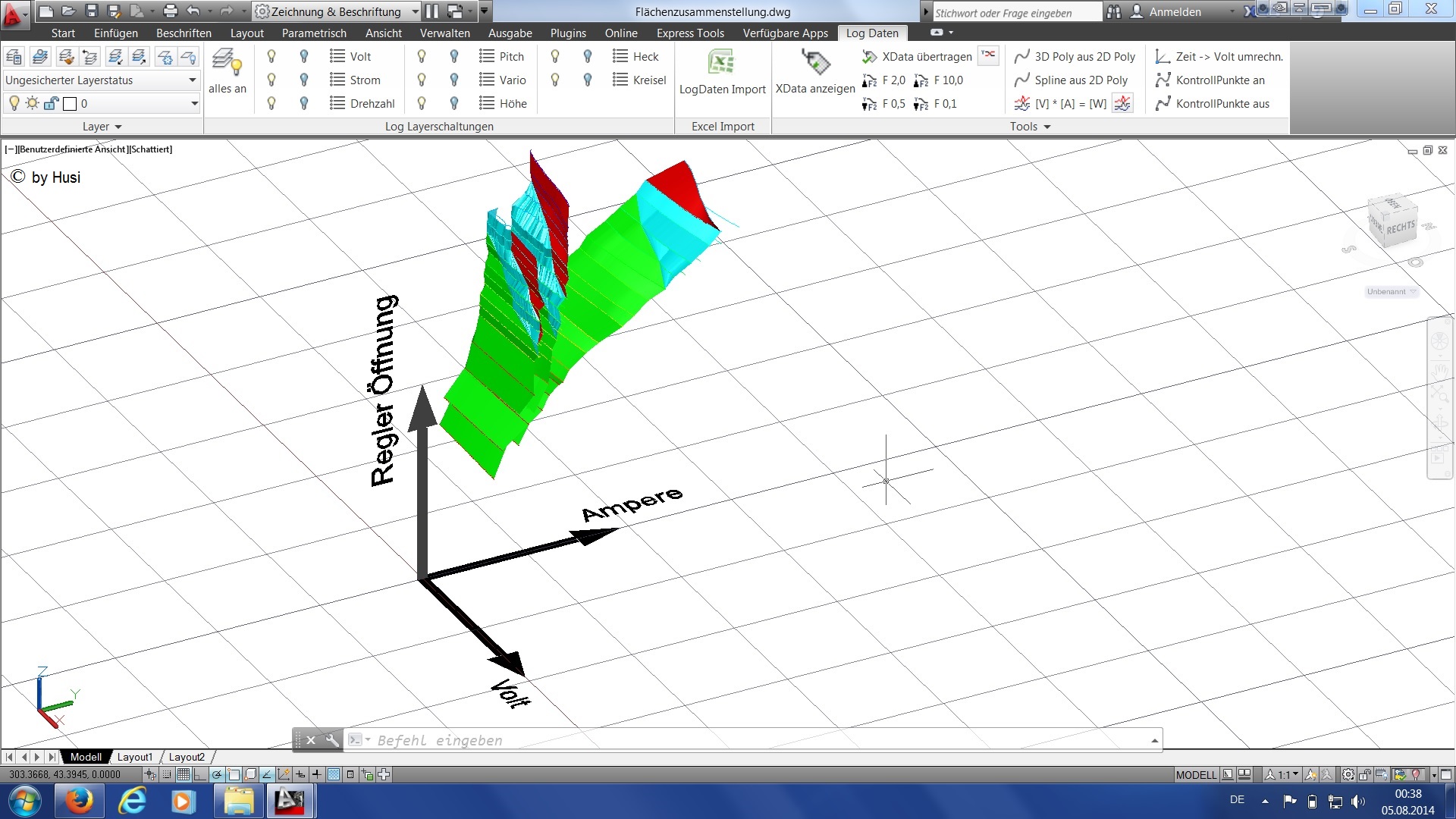1456x819 pixels.
Task: Open the Ungesicherter Layerstatus dropdown
Action: (x=101, y=80)
